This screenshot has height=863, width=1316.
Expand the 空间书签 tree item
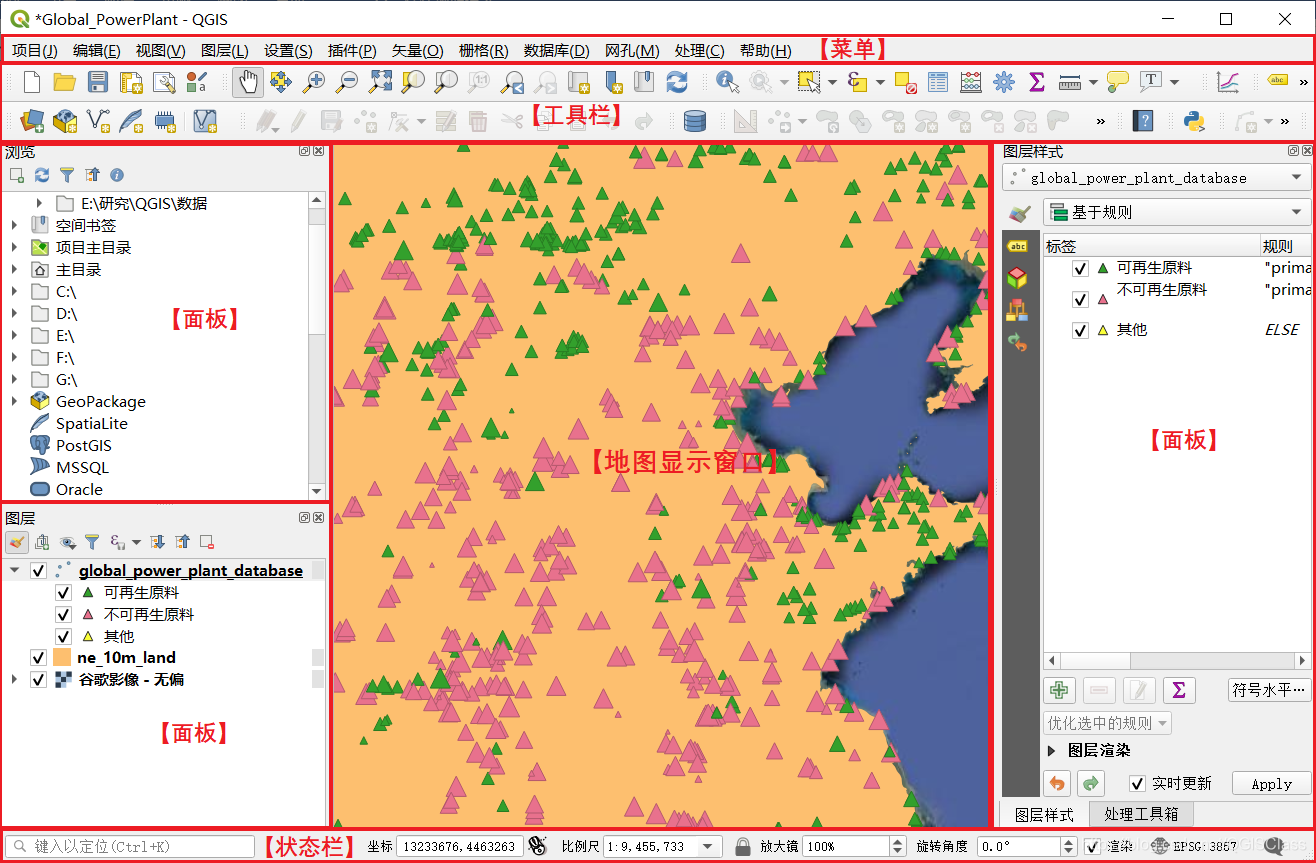[x=14, y=225]
